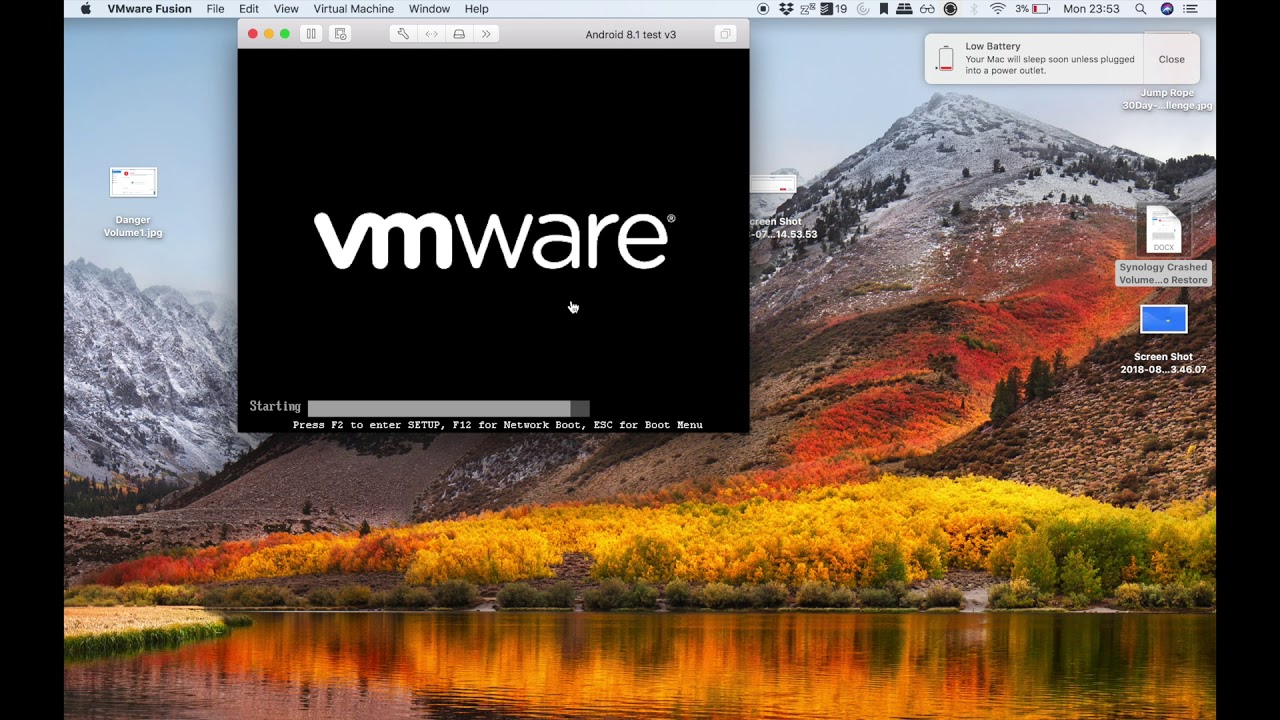The width and height of the screenshot is (1280, 720).
Task: Open the Apple menu
Action: click(x=85, y=9)
